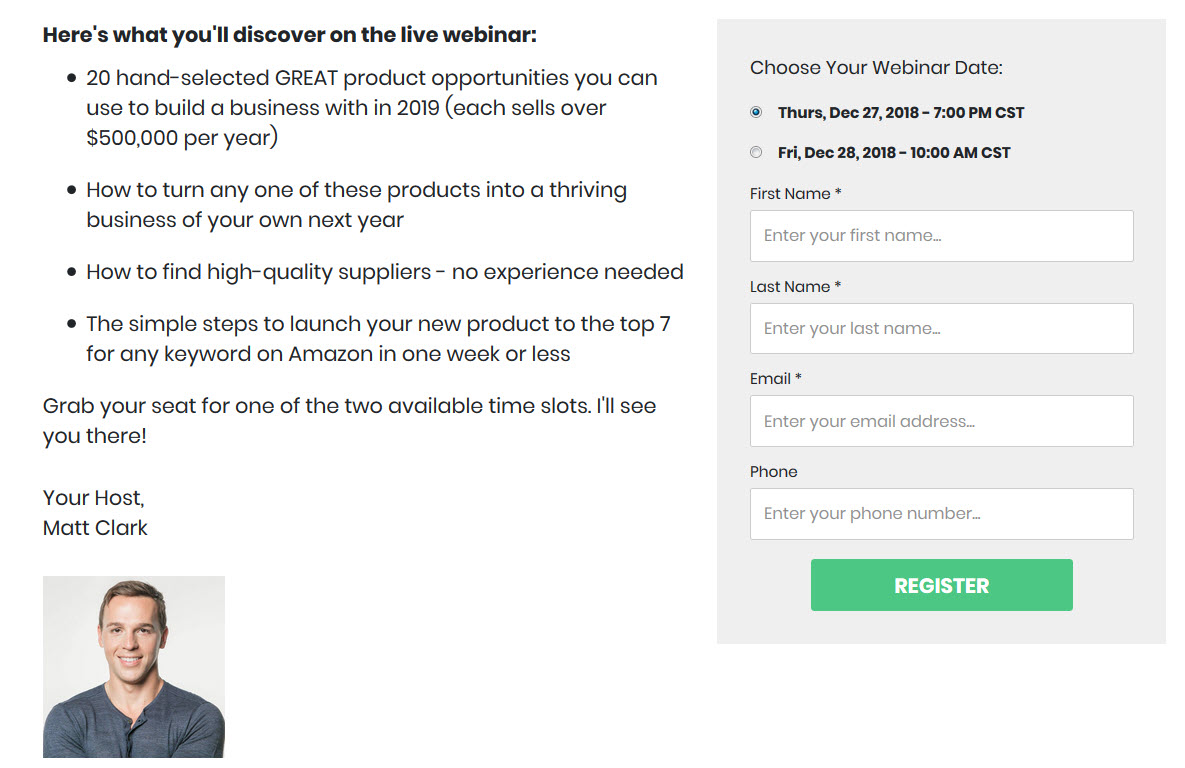
Task: Click the 'Choose Your Webinar Date:' heading
Action: pyautogui.click(x=876, y=68)
